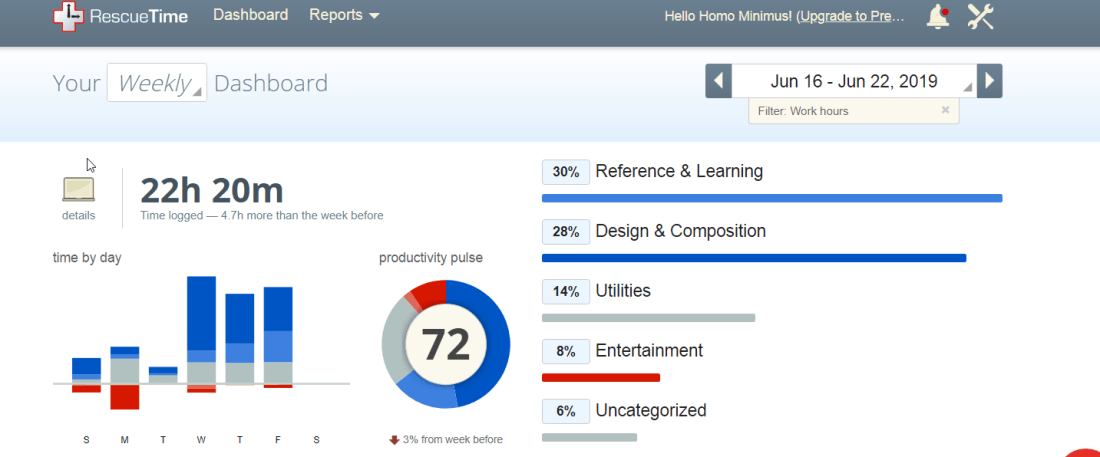This screenshot has width=1100, height=457.
Task: Click the laptop details icon
Action: point(79,189)
